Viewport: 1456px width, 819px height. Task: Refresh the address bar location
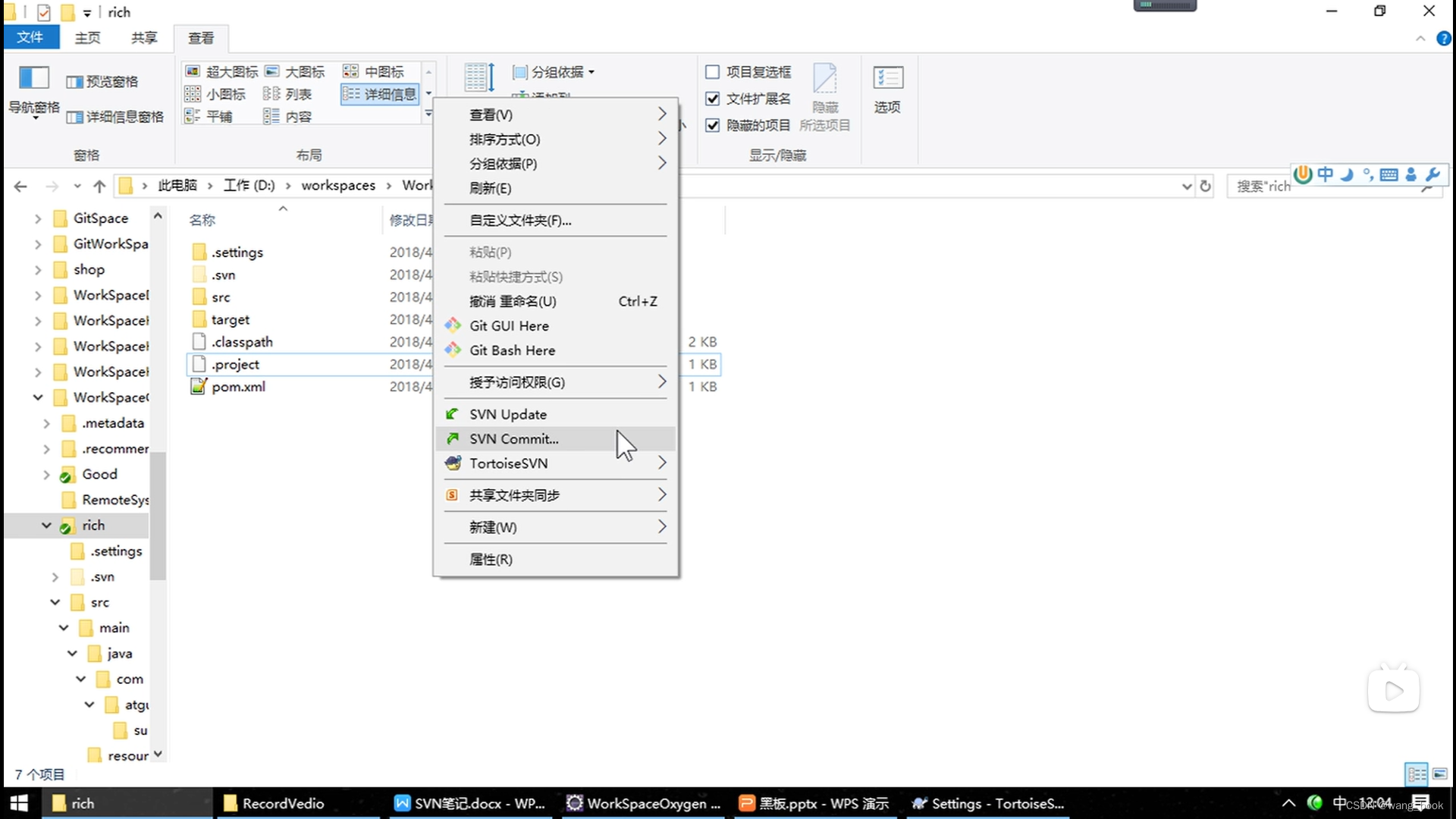tap(1205, 186)
